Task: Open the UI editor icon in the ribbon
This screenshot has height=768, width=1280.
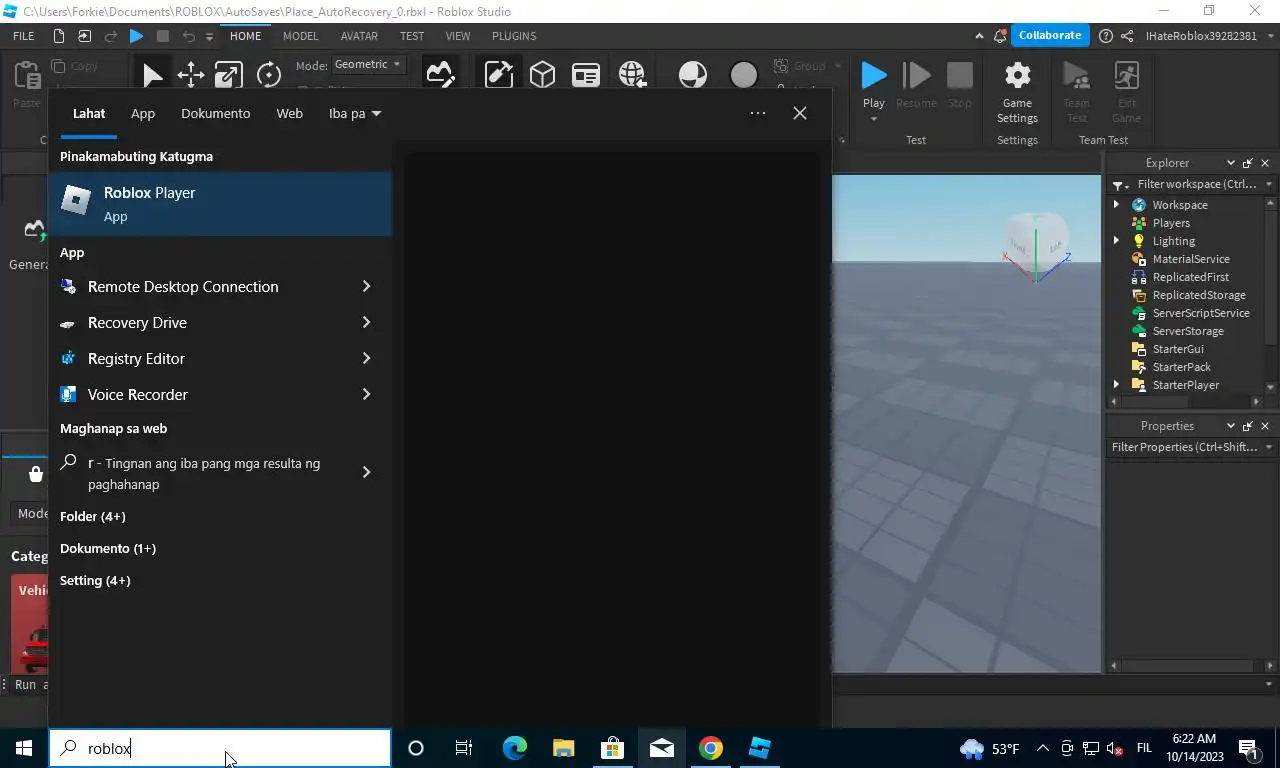Action: click(x=586, y=75)
